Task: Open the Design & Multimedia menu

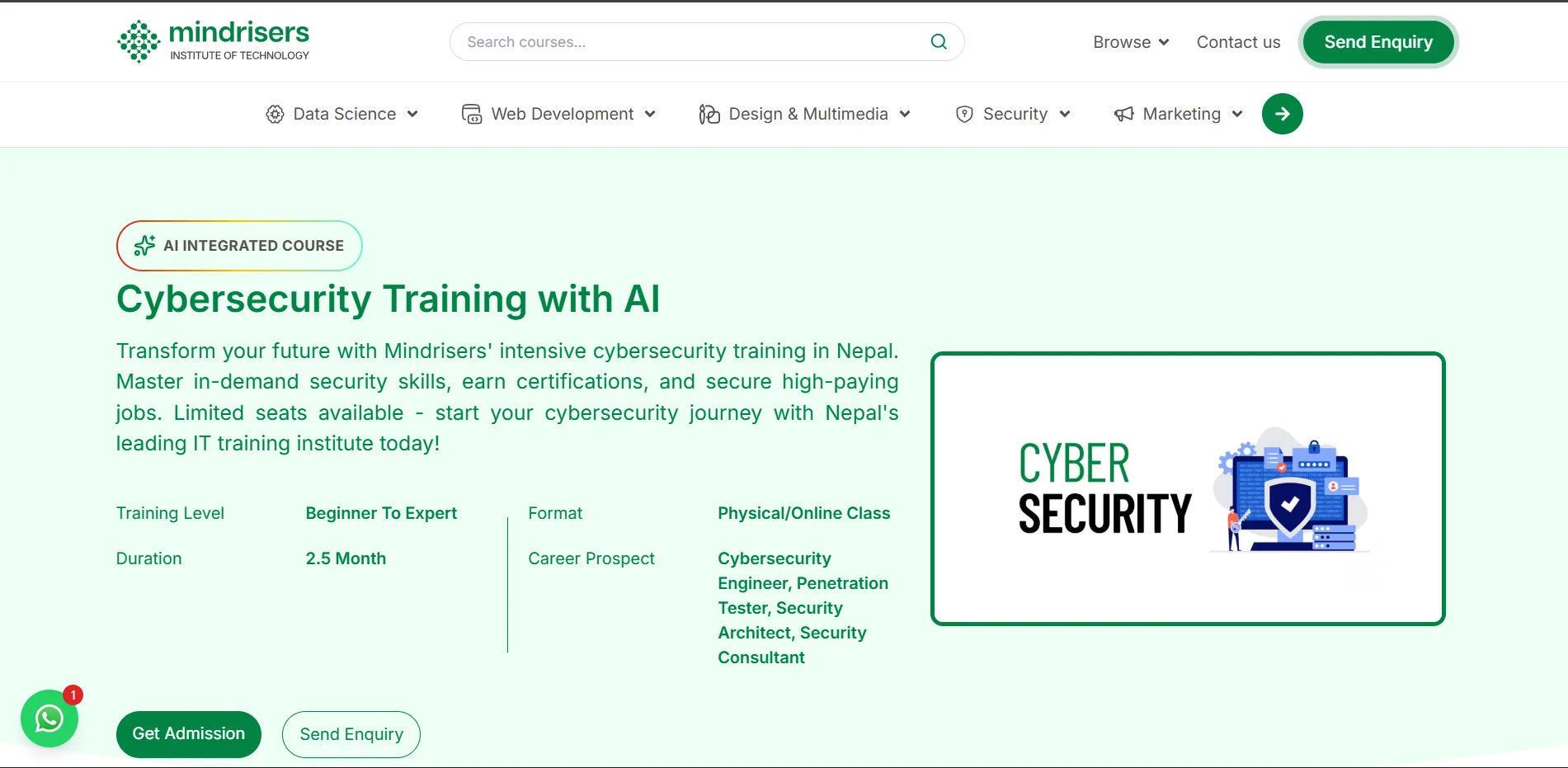Action: click(804, 114)
